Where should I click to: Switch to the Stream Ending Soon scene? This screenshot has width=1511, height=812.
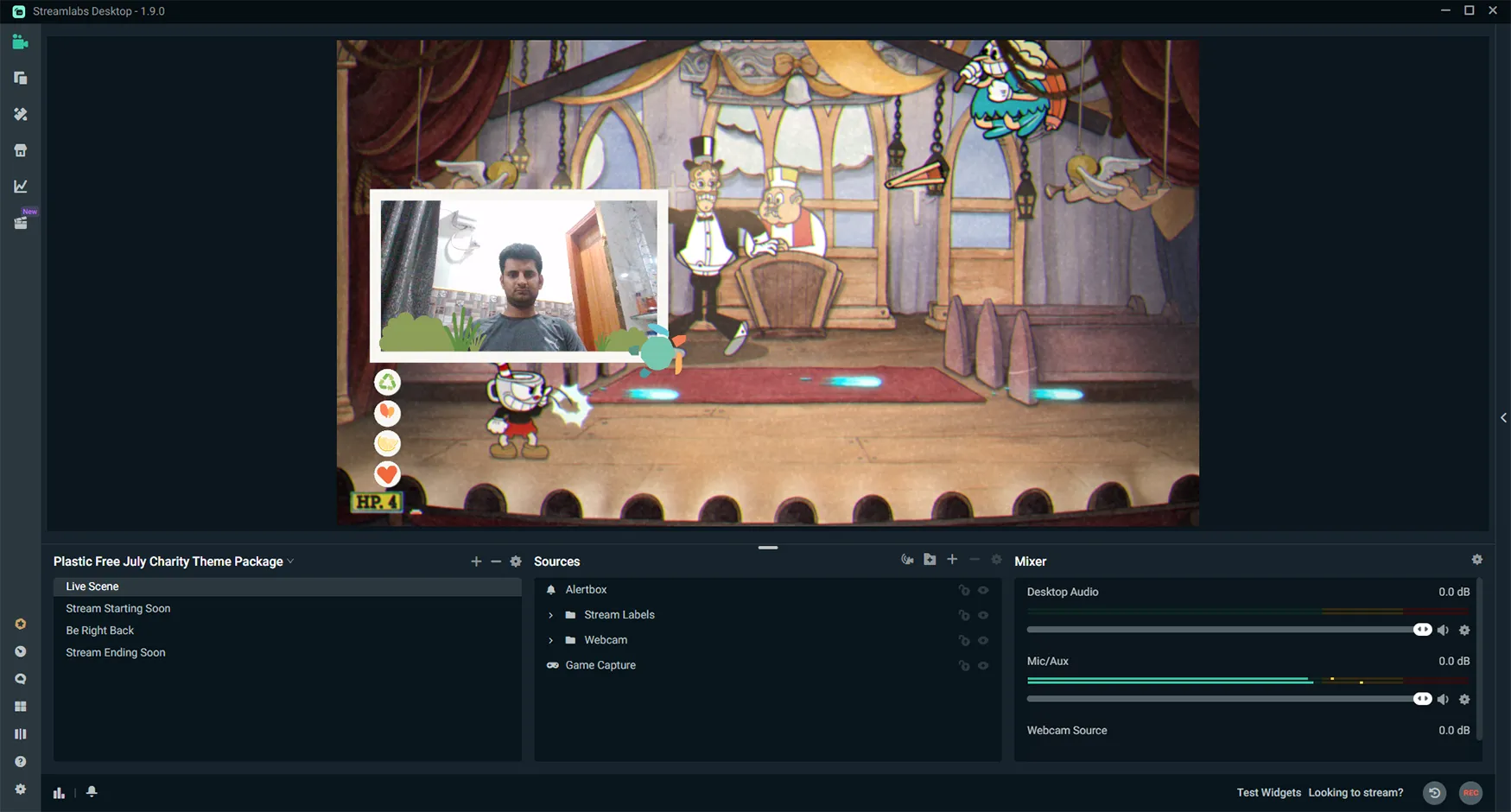point(115,652)
